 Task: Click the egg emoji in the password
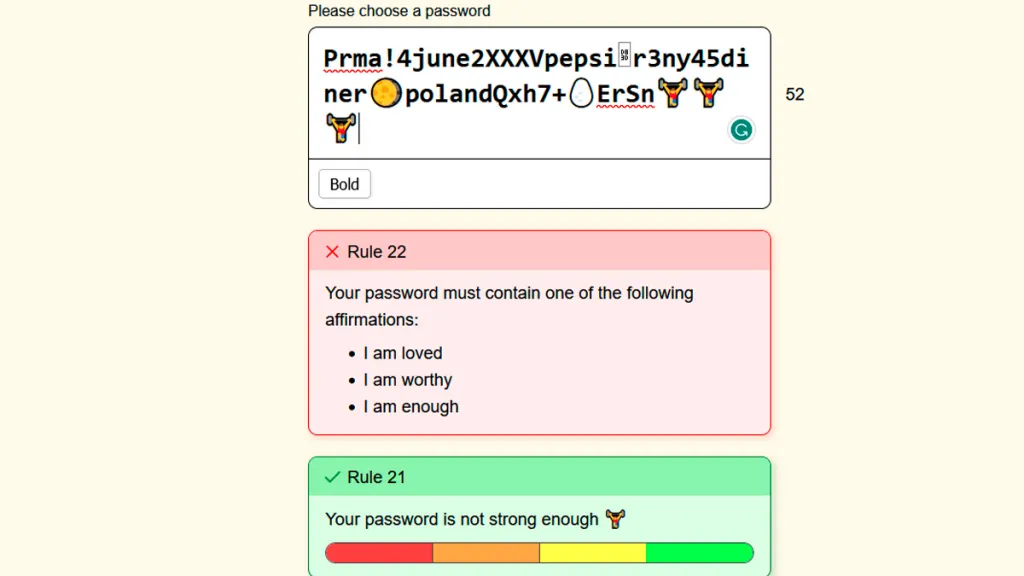581,93
